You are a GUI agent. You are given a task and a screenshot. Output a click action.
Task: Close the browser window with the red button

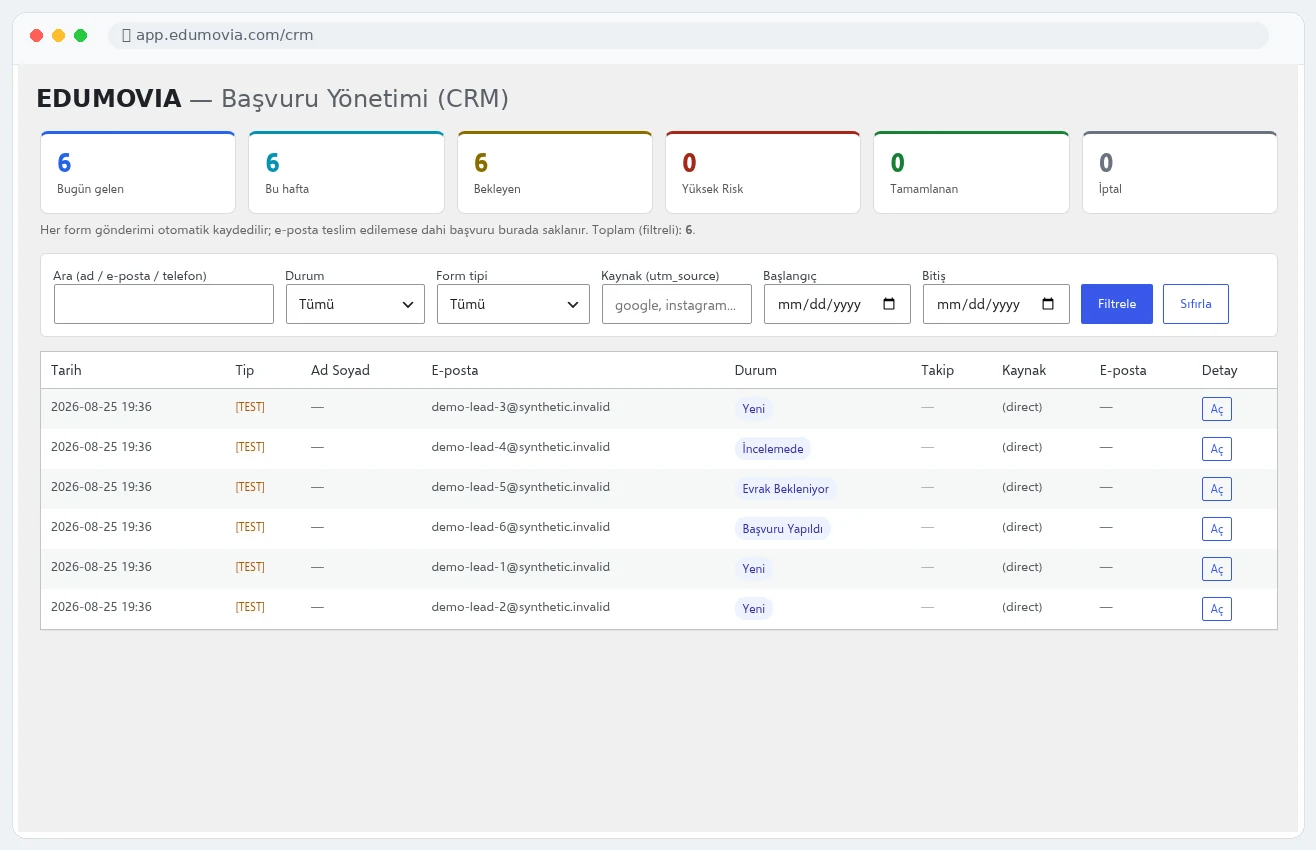[37, 35]
